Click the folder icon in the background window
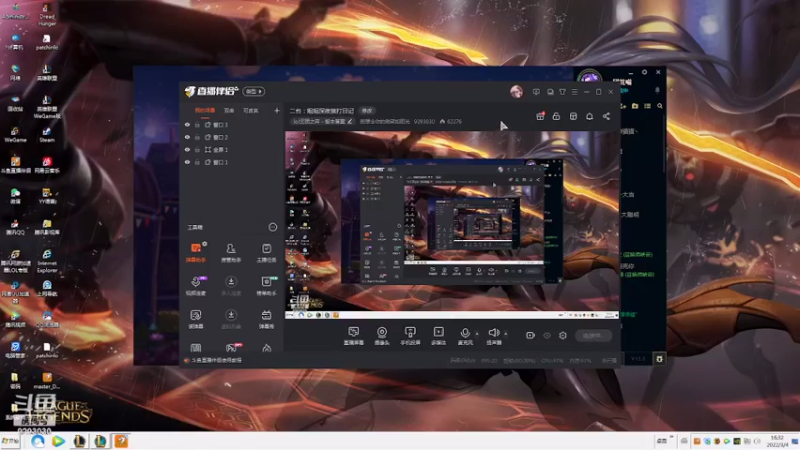The image size is (800, 450). click(635, 106)
